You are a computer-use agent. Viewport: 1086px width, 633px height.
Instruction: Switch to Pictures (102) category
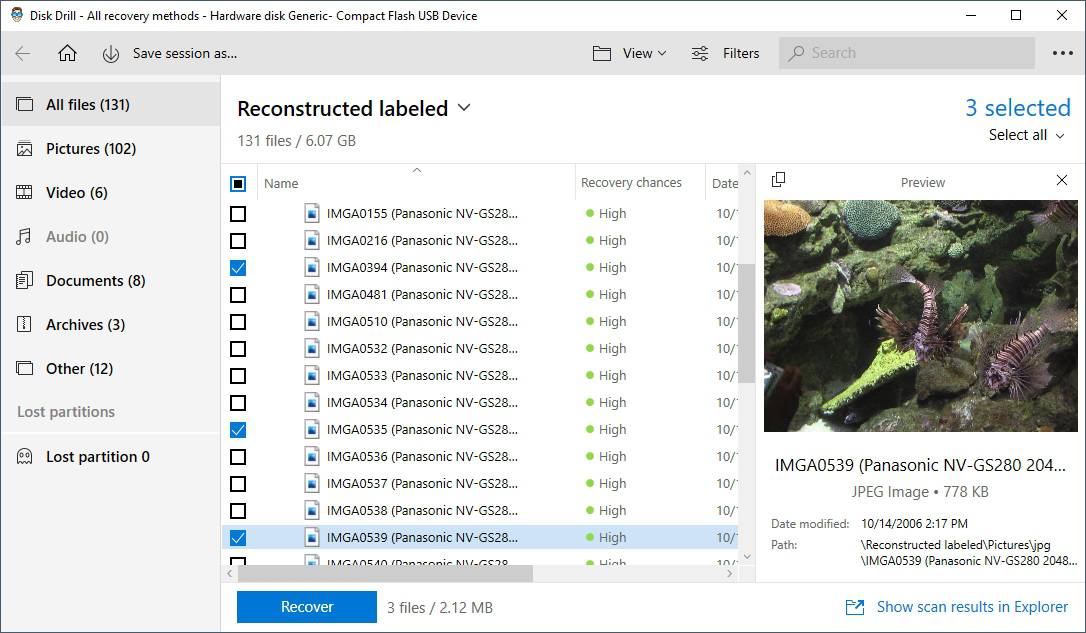coord(90,149)
